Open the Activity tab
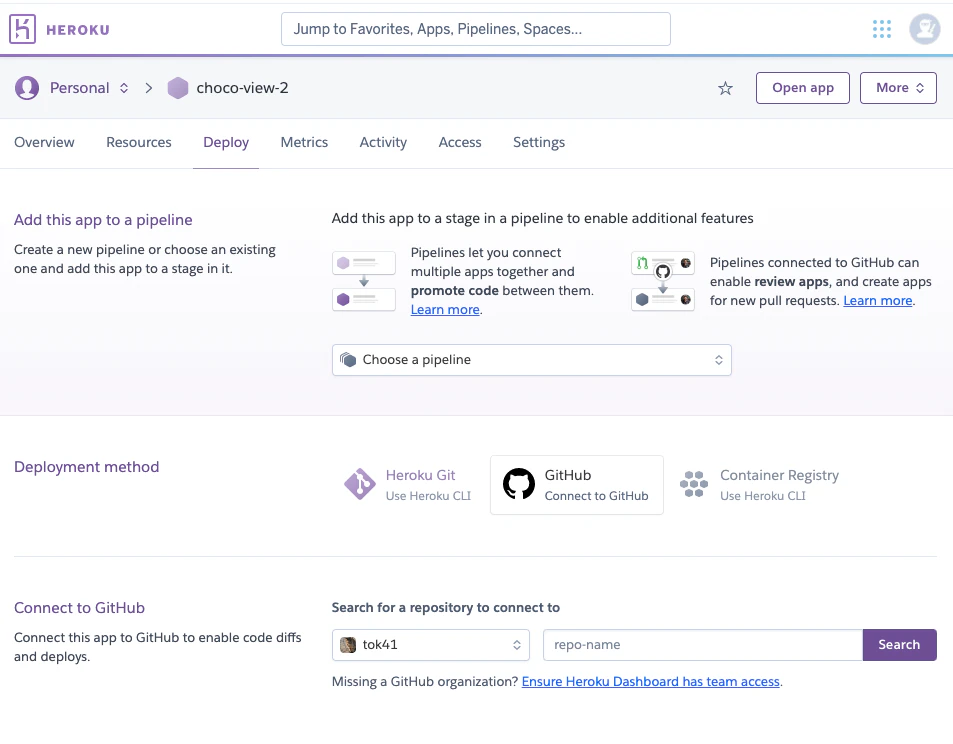This screenshot has height=744, width=953. click(x=383, y=142)
